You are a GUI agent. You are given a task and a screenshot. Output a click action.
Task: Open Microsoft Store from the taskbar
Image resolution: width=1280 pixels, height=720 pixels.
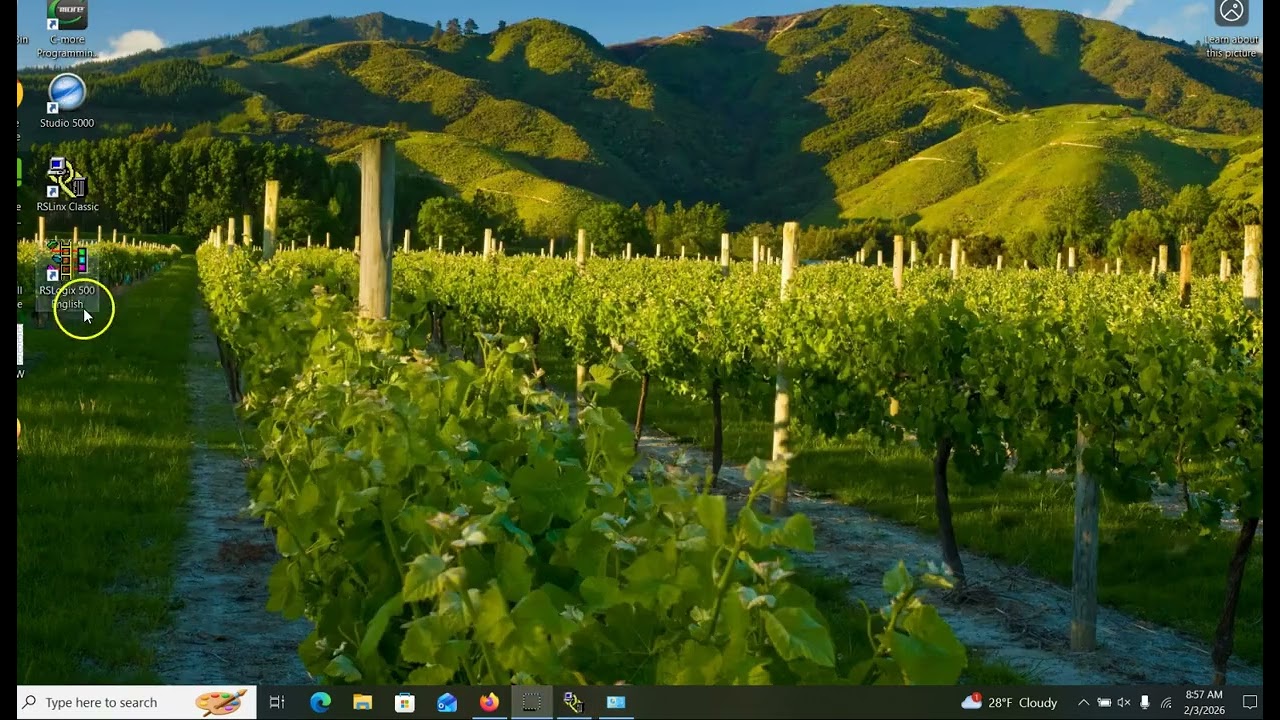(x=404, y=703)
